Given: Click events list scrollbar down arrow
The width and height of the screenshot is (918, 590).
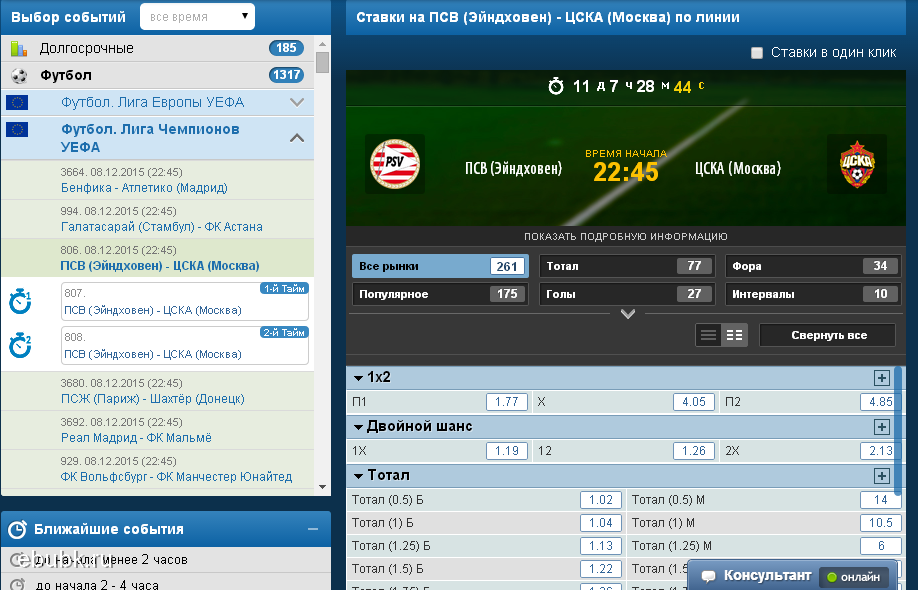Looking at the screenshot, I should pos(323,487).
